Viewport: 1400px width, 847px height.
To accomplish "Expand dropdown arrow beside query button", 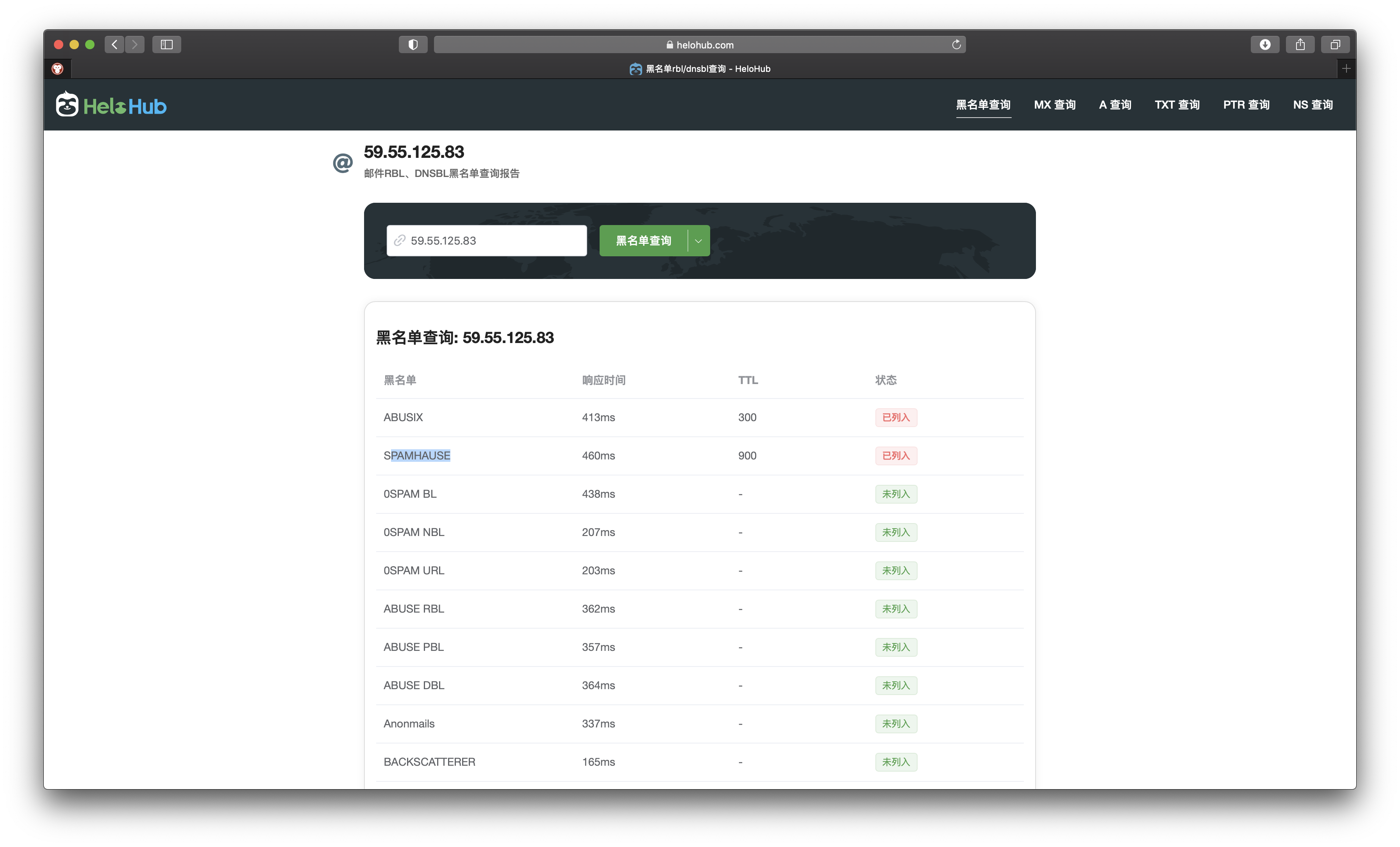I will click(x=698, y=240).
